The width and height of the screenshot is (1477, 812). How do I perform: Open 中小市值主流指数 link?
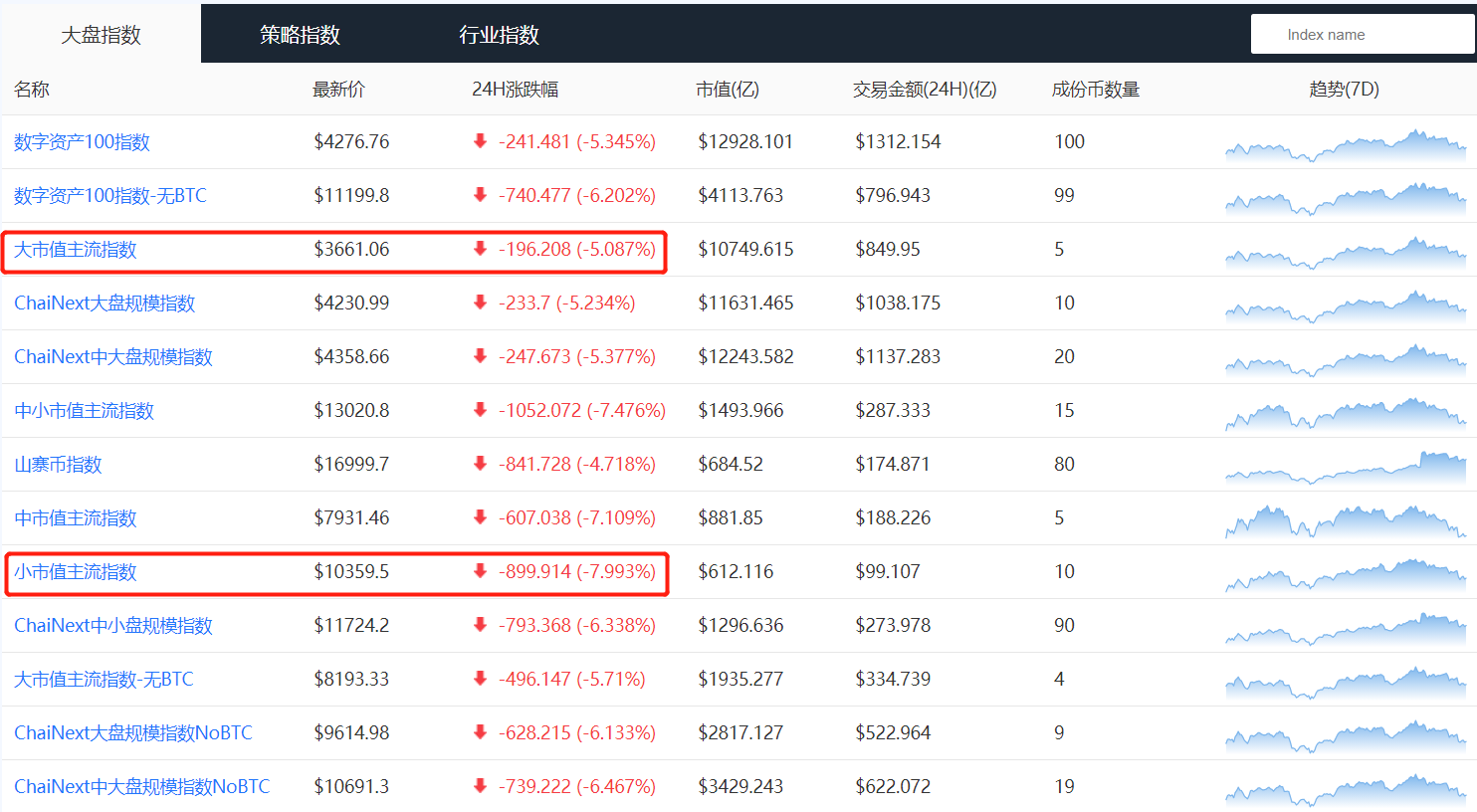[84, 411]
